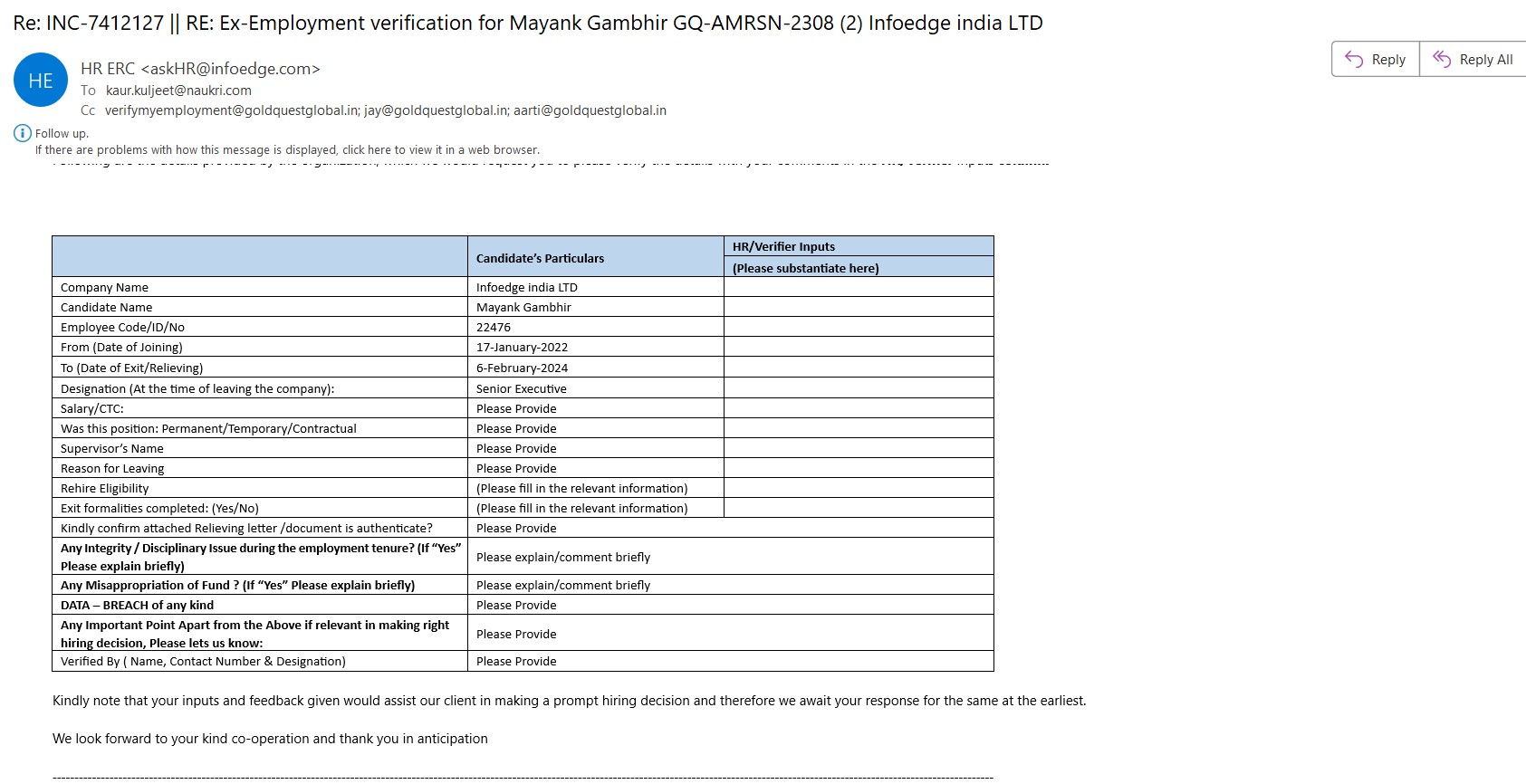This screenshot has width=1526, height=784.
Task: Click Cc address jay@goldquestglobal.in
Action: click(x=436, y=110)
